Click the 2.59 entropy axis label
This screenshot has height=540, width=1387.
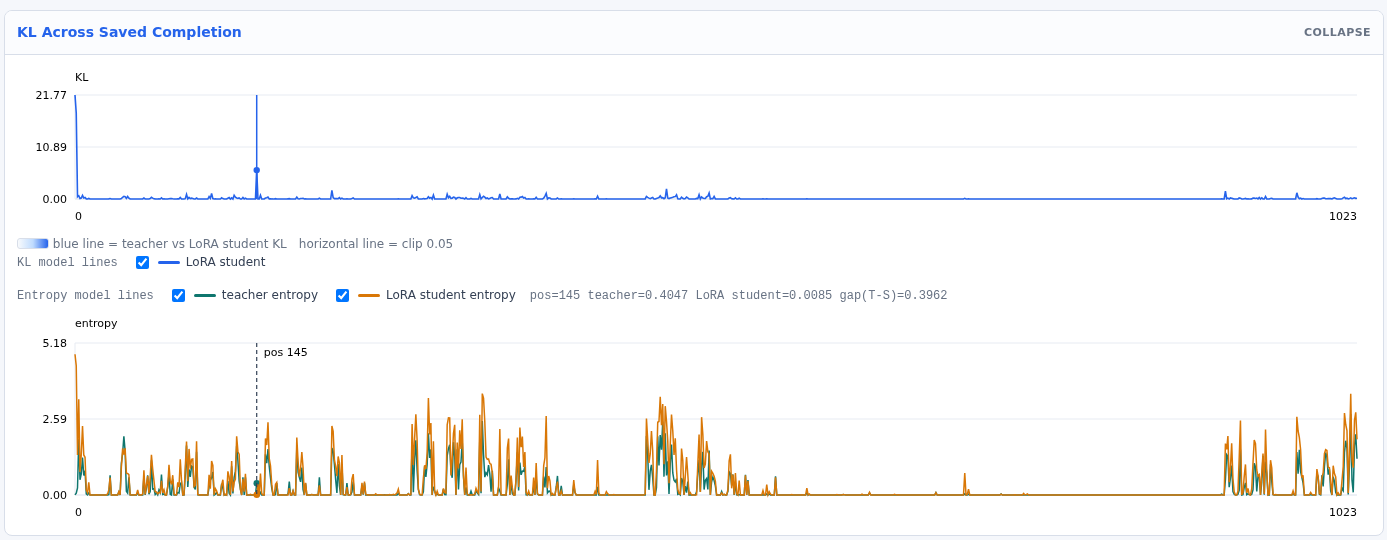tap(54, 419)
